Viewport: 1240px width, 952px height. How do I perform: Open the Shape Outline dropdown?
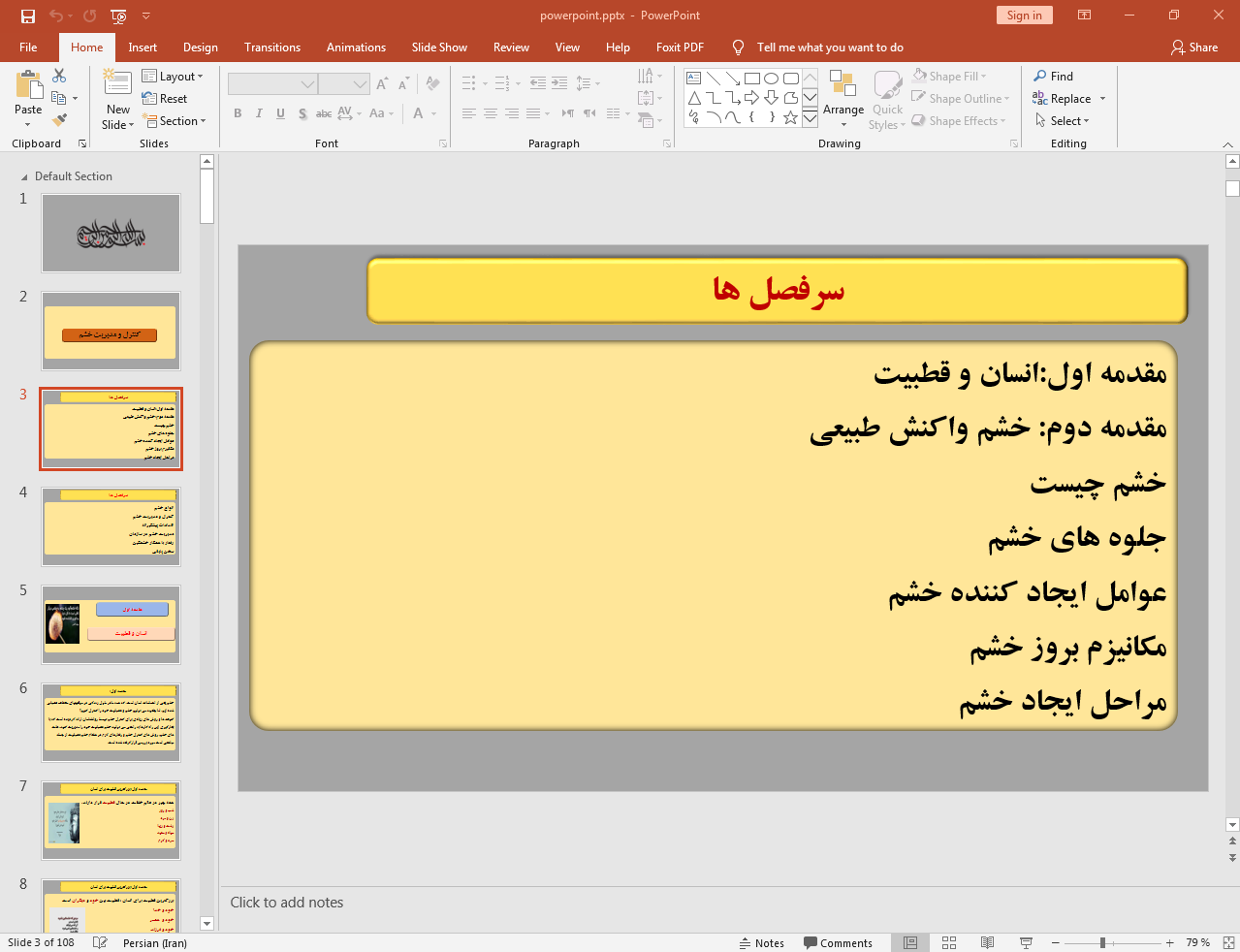[961, 98]
